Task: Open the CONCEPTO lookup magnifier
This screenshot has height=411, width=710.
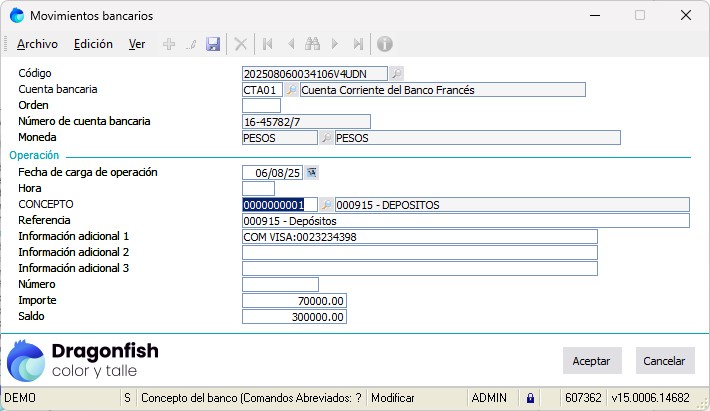Action: tap(325, 205)
